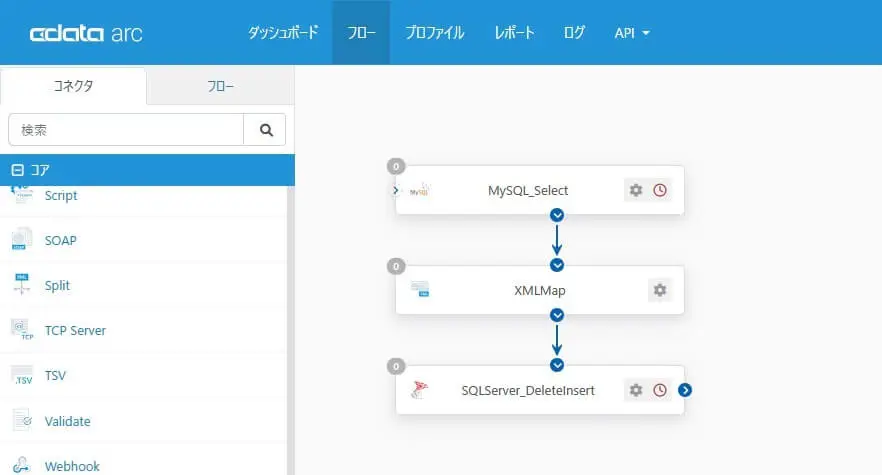Click the count badge on MySQL_Select
882x475 pixels.
396,166
